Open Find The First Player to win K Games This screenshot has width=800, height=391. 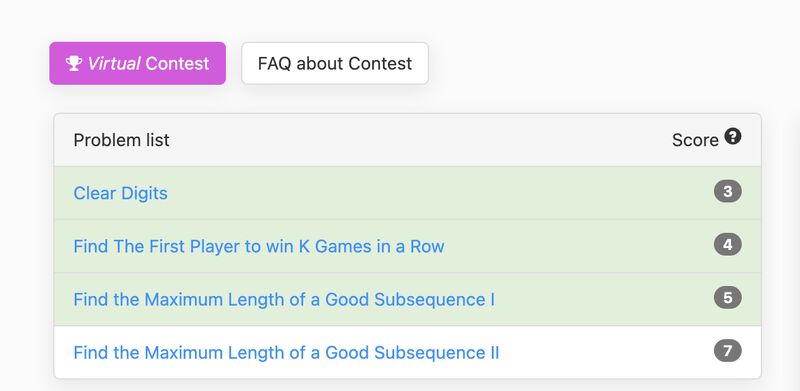[259, 246]
